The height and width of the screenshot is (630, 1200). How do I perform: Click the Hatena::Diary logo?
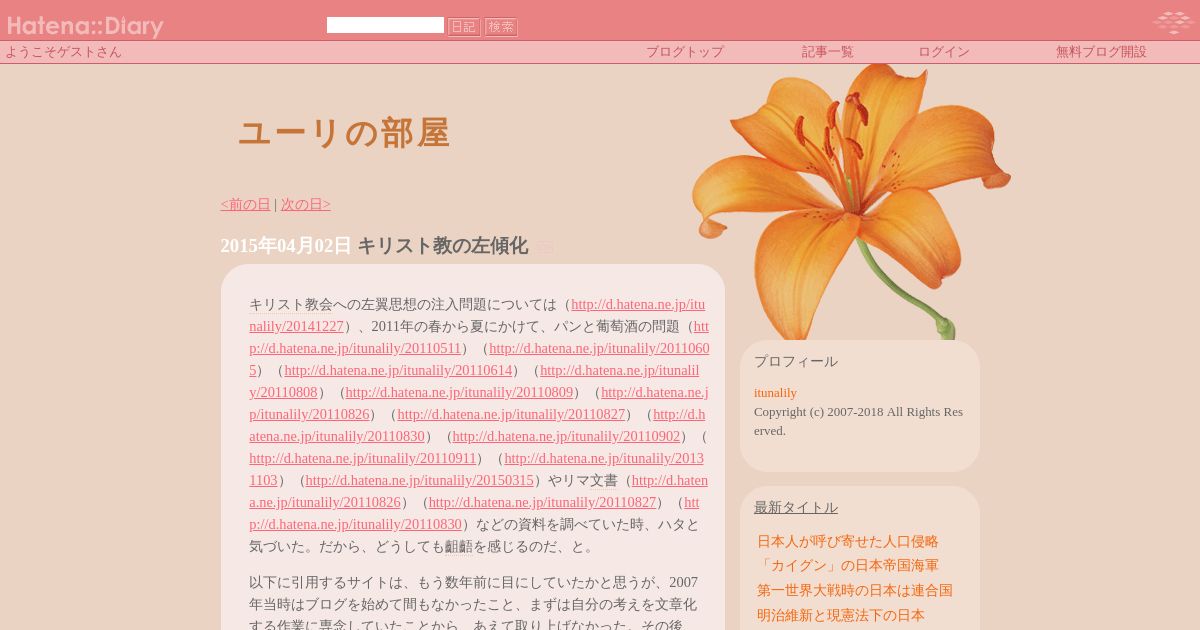tap(85, 26)
